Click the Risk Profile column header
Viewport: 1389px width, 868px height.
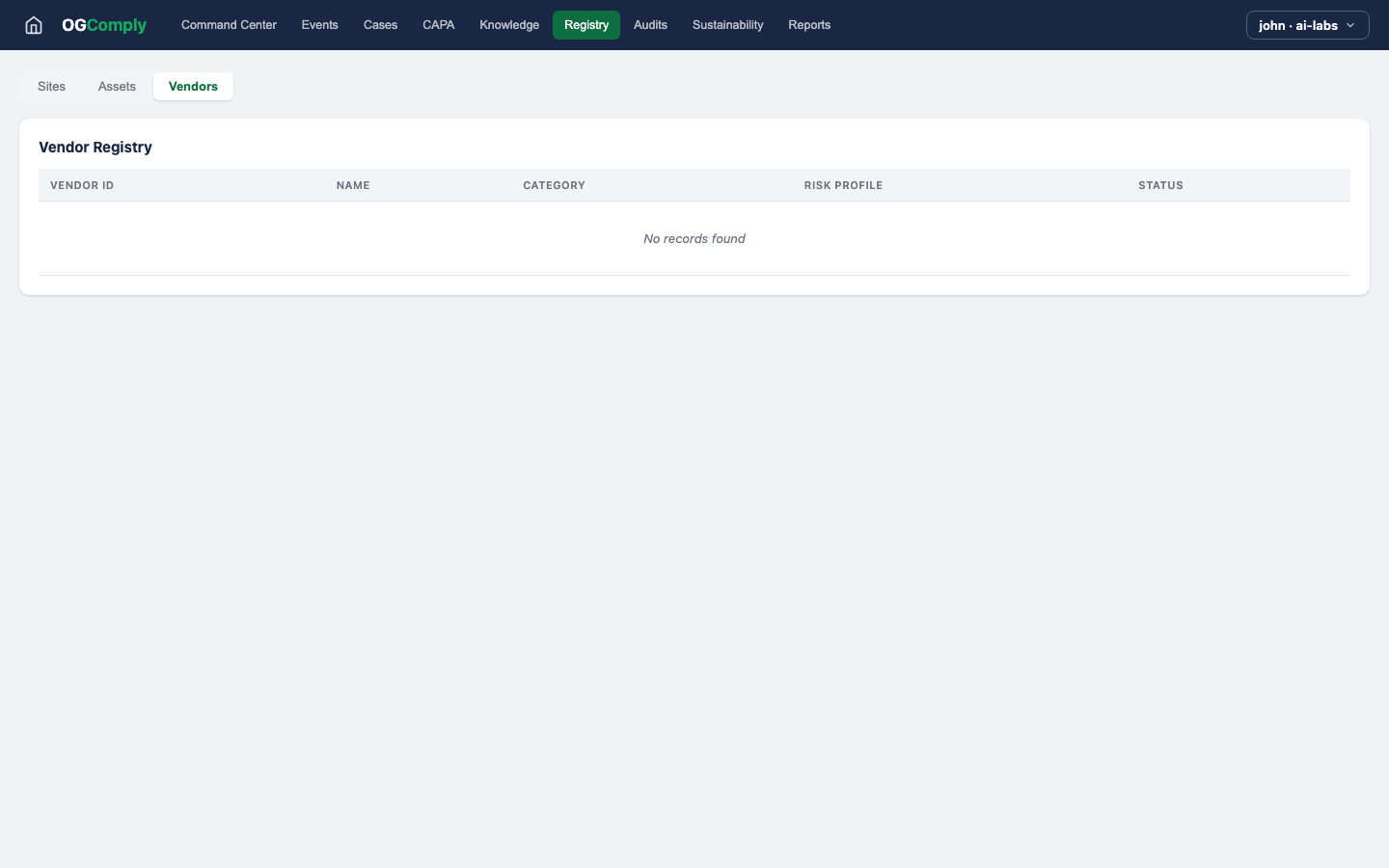click(843, 185)
